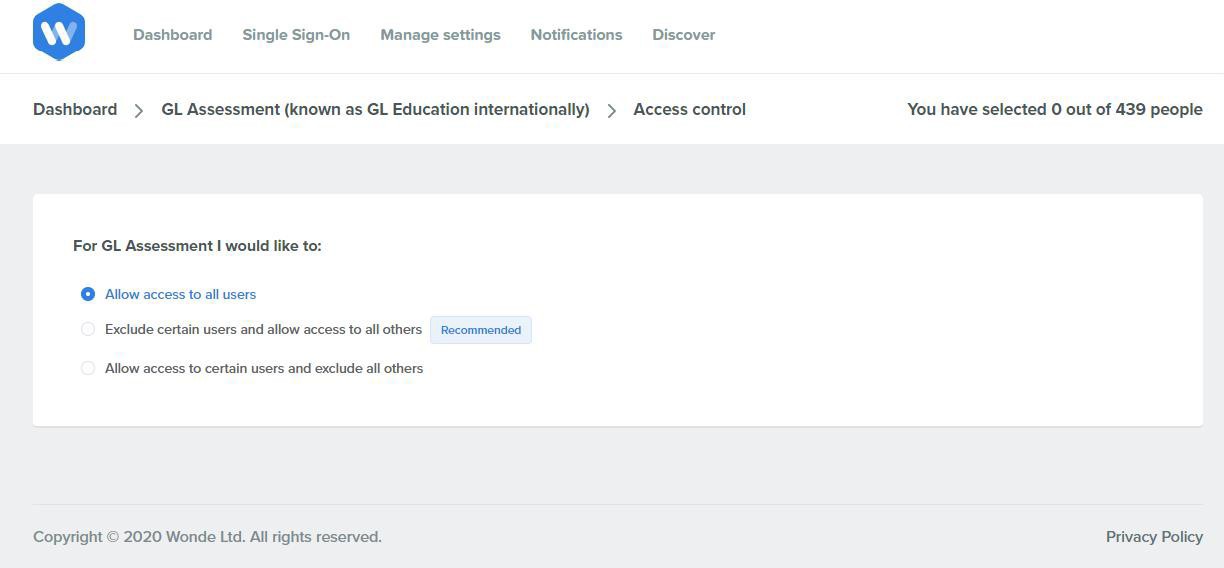Open the Dashboard menu item
Image resolution: width=1224 pixels, height=568 pixels.
point(172,35)
